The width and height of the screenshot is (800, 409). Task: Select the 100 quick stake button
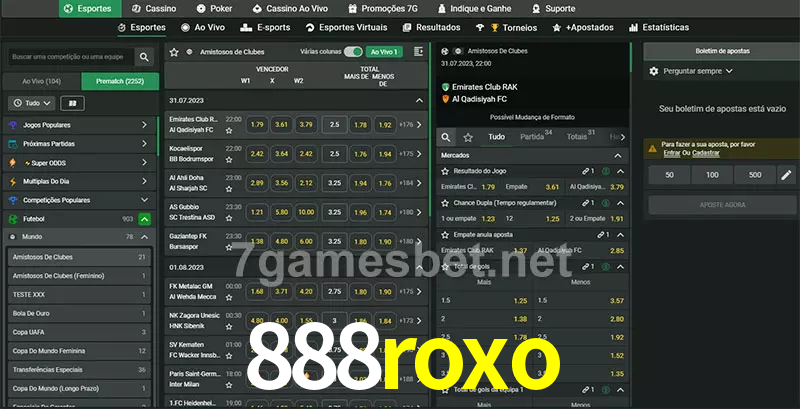[711, 175]
